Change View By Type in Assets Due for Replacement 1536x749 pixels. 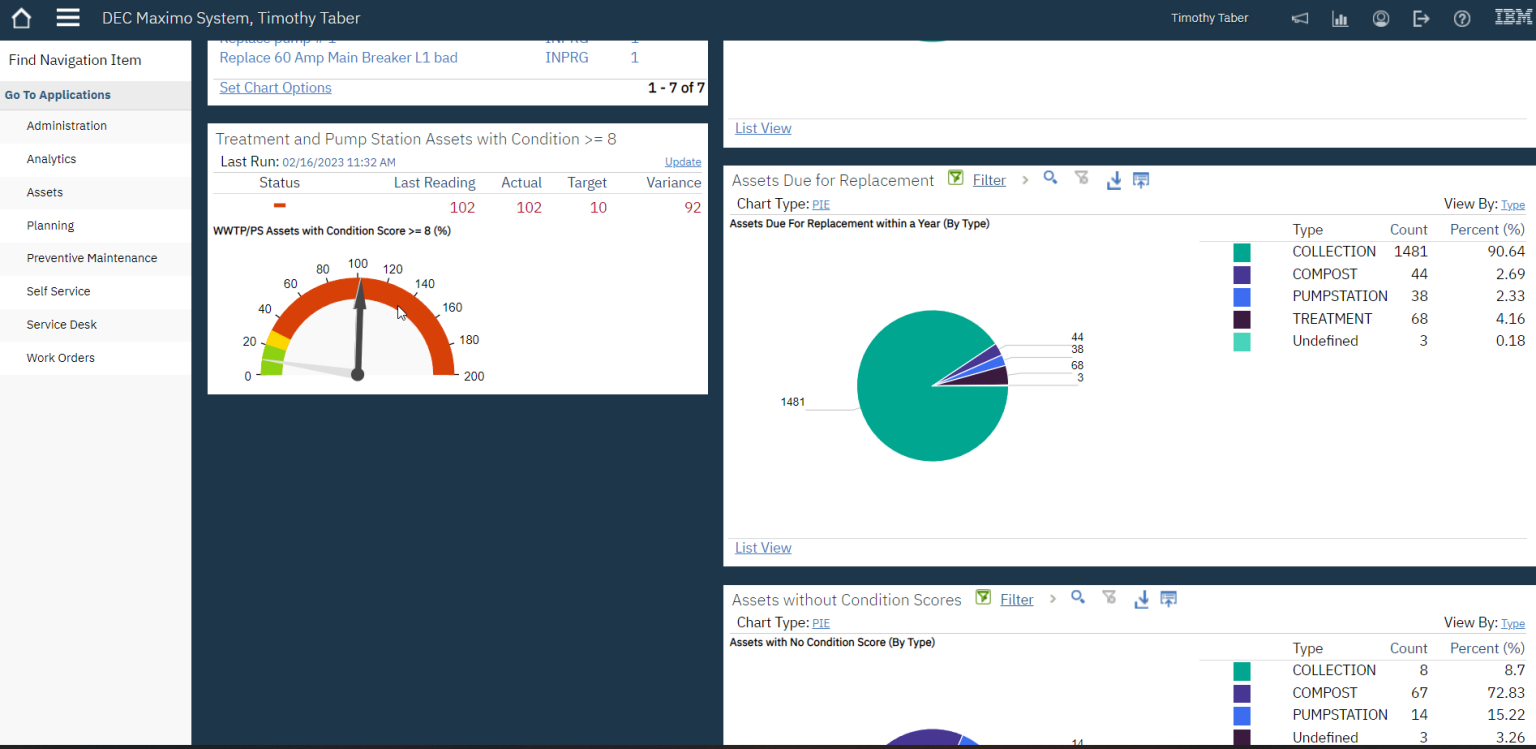pyautogui.click(x=1513, y=205)
